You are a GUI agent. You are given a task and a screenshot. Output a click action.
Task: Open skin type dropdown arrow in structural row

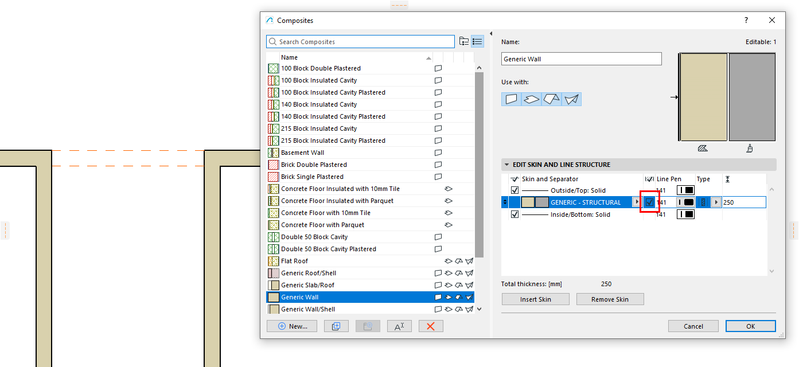pos(715,202)
